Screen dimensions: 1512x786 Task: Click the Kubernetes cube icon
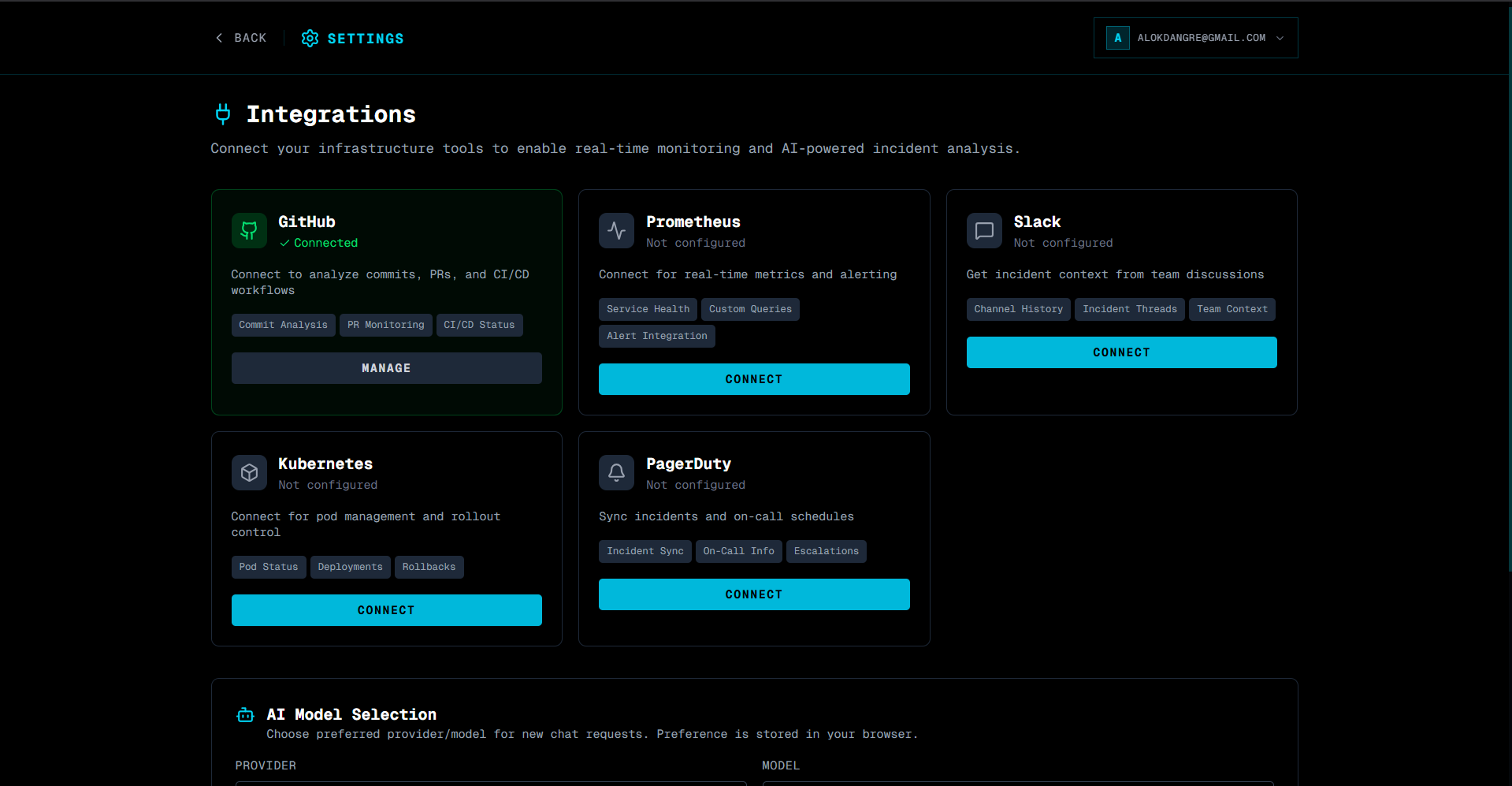pos(249,473)
